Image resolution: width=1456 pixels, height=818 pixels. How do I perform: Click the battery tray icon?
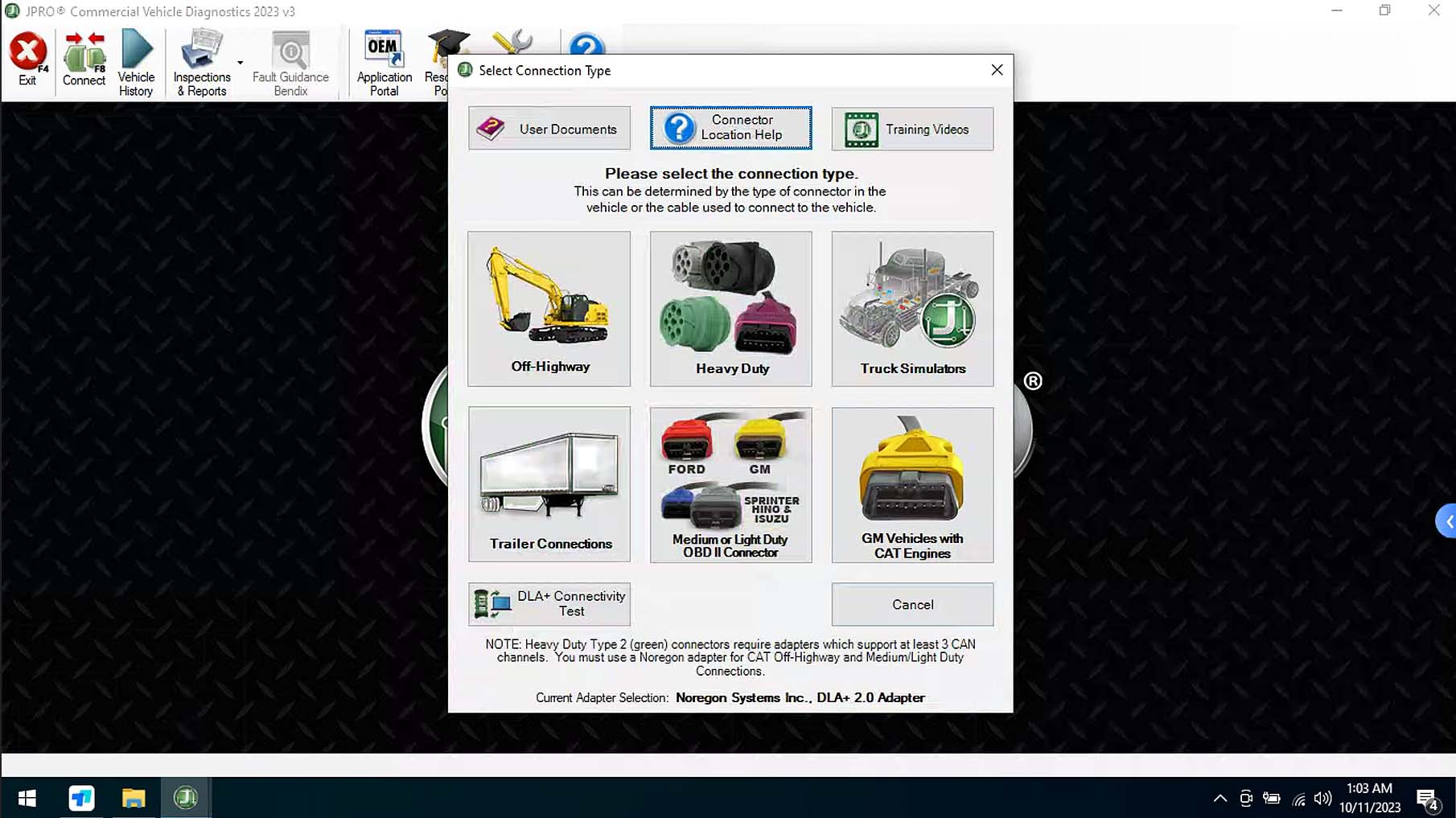point(1272,799)
